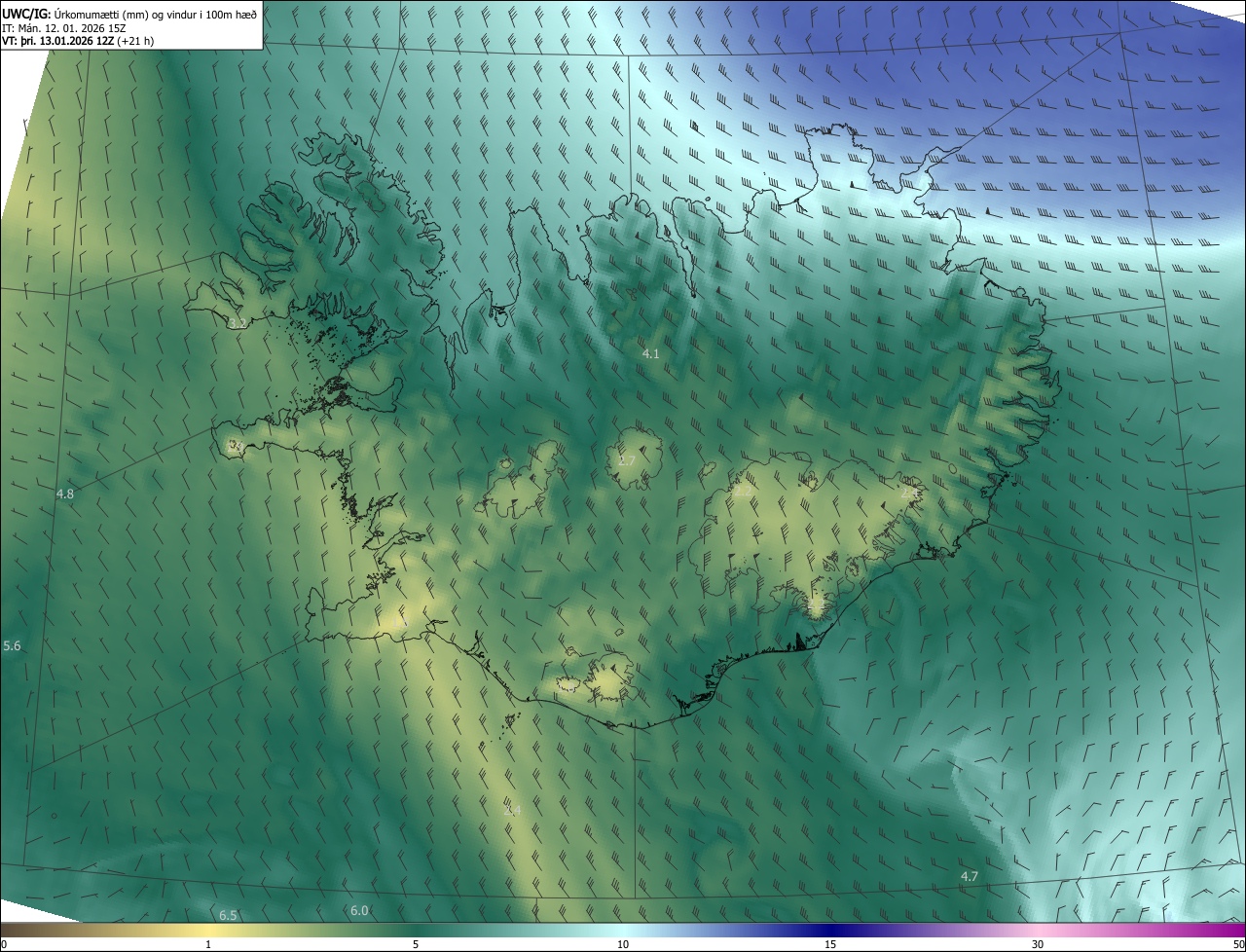
Task: Click the 15 tick on the color scale
Action: (x=830, y=945)
